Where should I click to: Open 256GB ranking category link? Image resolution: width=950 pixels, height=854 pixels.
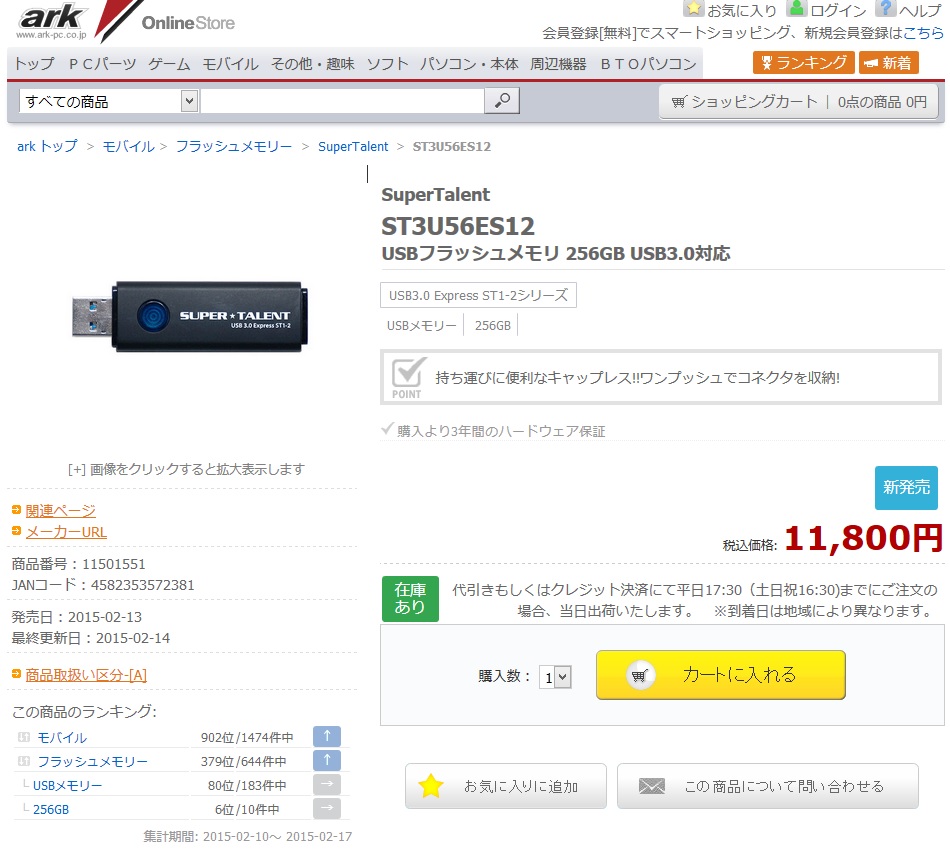pos(51,809)
